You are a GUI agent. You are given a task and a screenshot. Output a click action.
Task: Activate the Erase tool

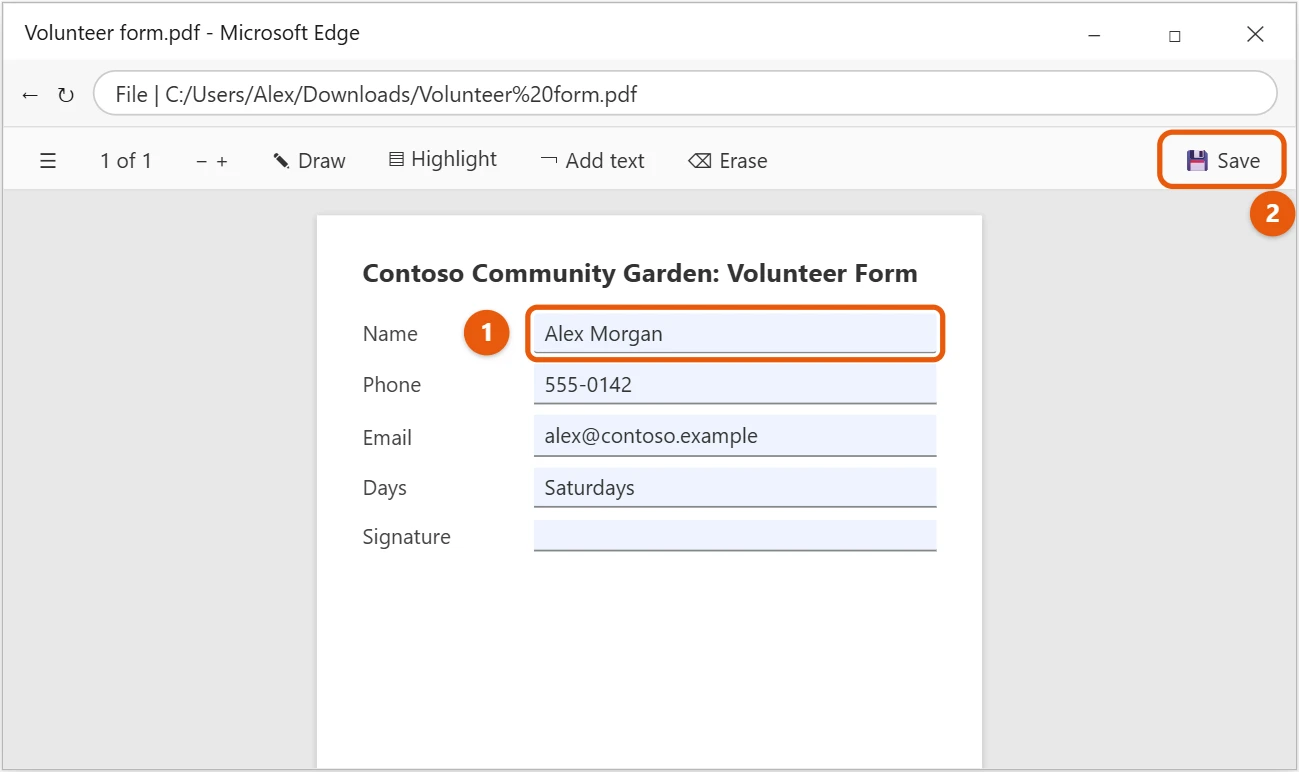coord(728,161)
